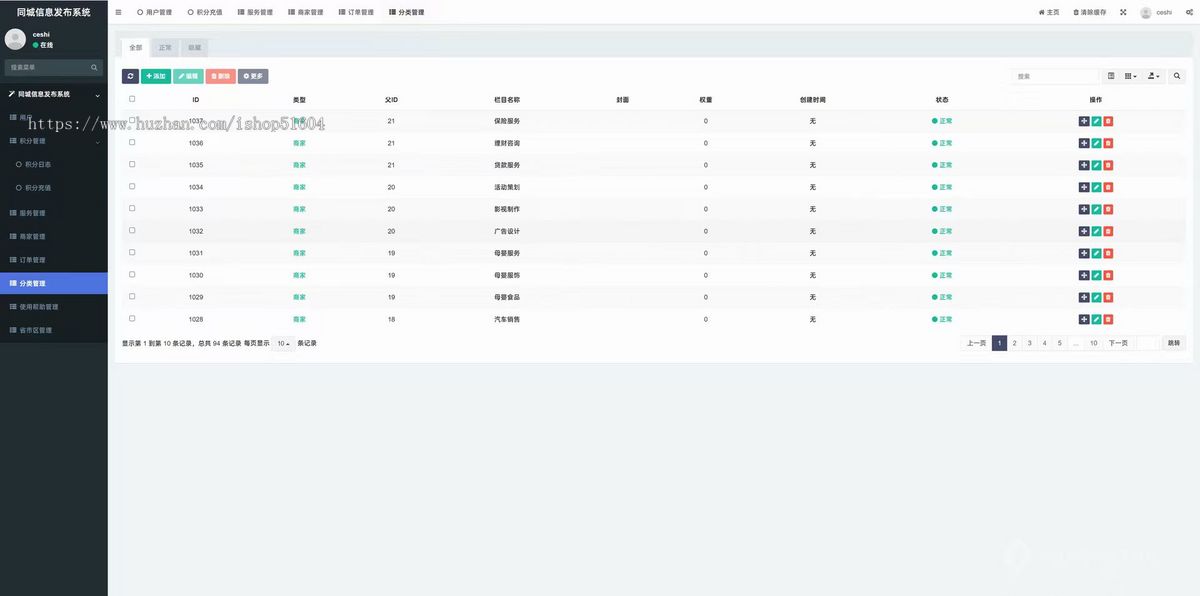Enter fullscreen mode via the top bar icon
The height and width of the screenshot is (596, 1200).
1122,12
